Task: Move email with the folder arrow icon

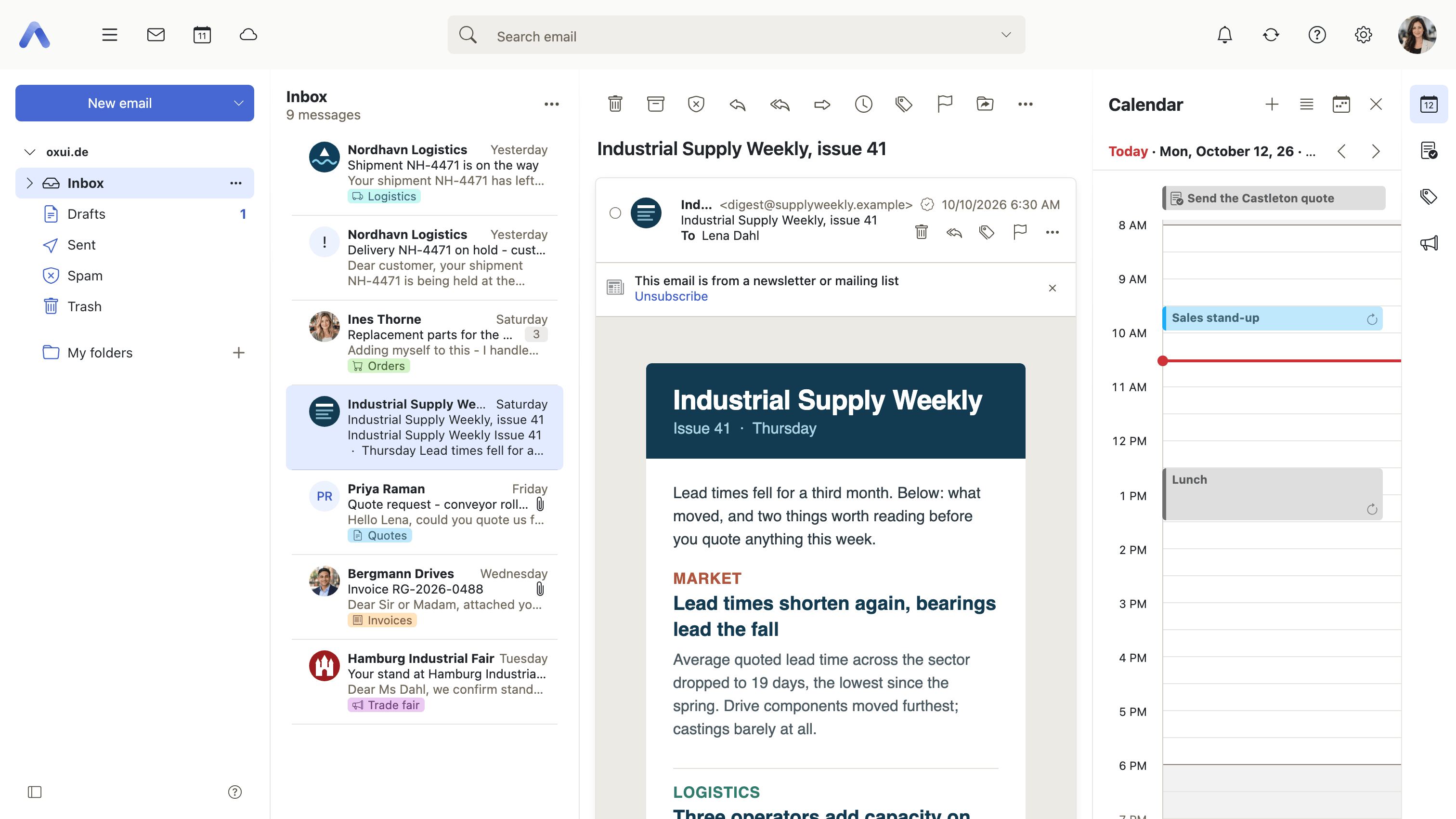Action: click(x=985, y=104)
